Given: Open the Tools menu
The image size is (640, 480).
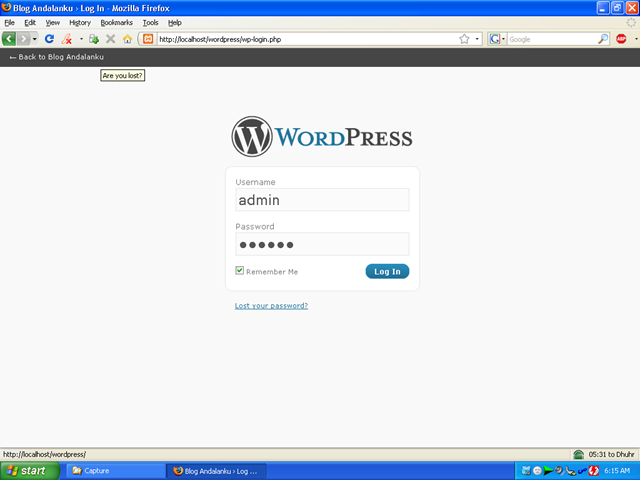Looking at the screenshot, I should 150,23.
